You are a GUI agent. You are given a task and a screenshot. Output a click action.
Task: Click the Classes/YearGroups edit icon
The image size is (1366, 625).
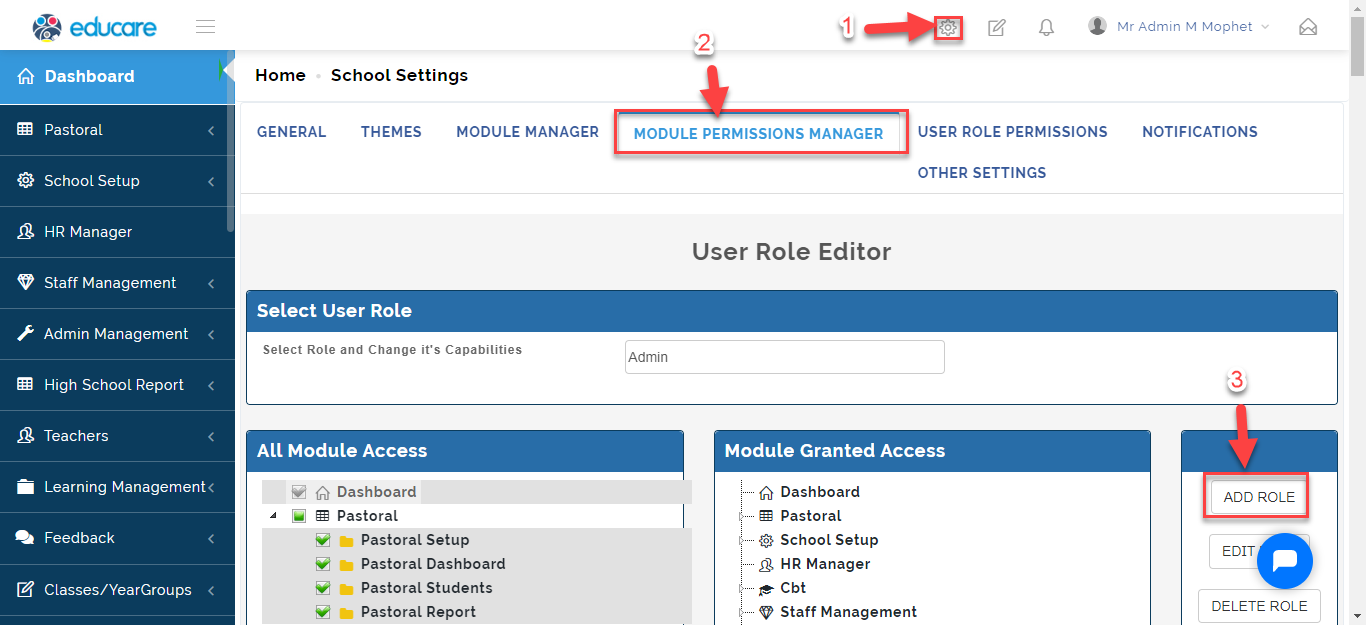coord(25,590)
